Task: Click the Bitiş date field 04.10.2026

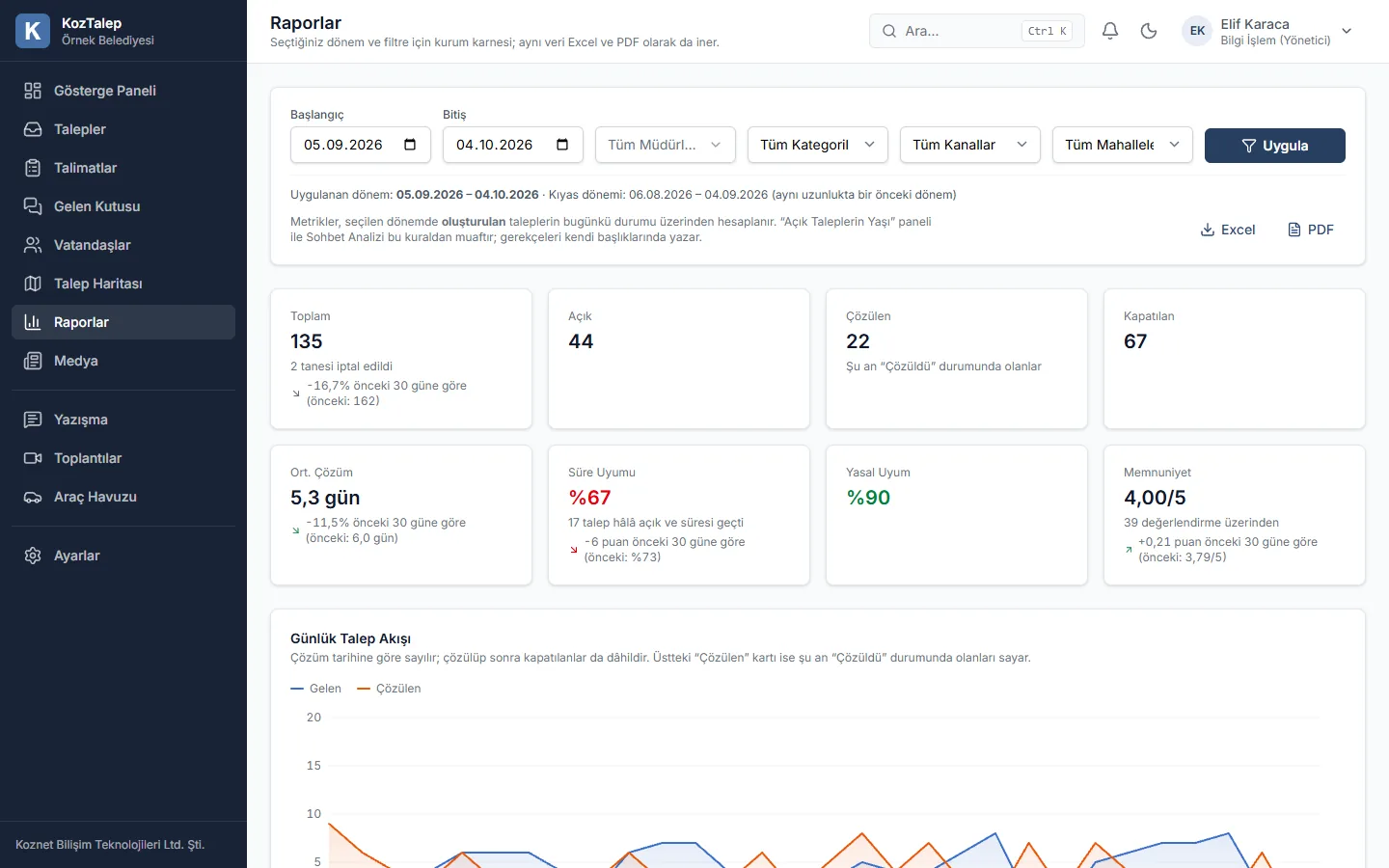Action: point(513,145)
